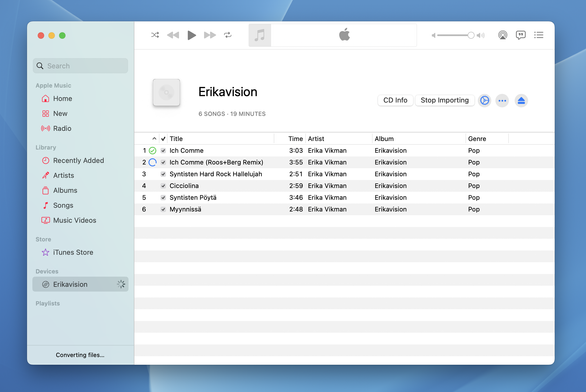Select the Ich Comme song title
This screenshot has height=392, width=586.
click(186, 151)
